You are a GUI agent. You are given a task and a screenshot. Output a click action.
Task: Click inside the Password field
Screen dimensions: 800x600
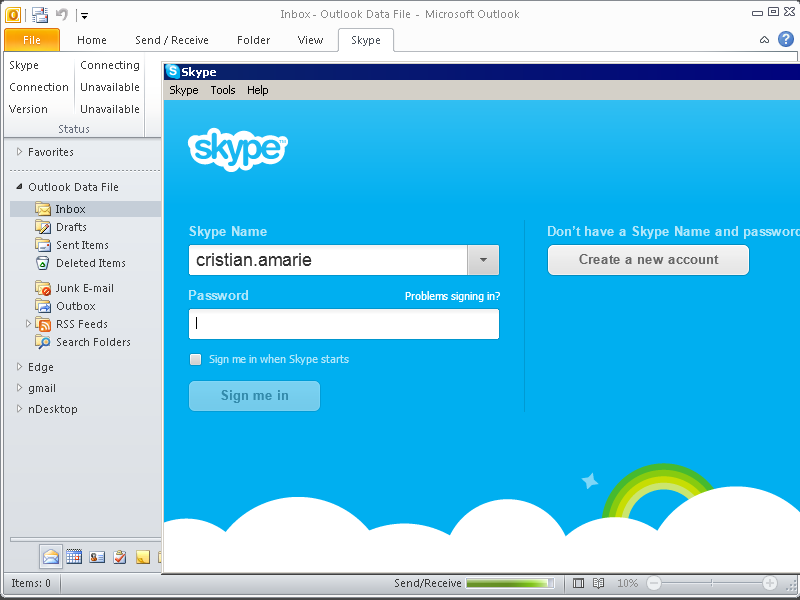[344, 324]
